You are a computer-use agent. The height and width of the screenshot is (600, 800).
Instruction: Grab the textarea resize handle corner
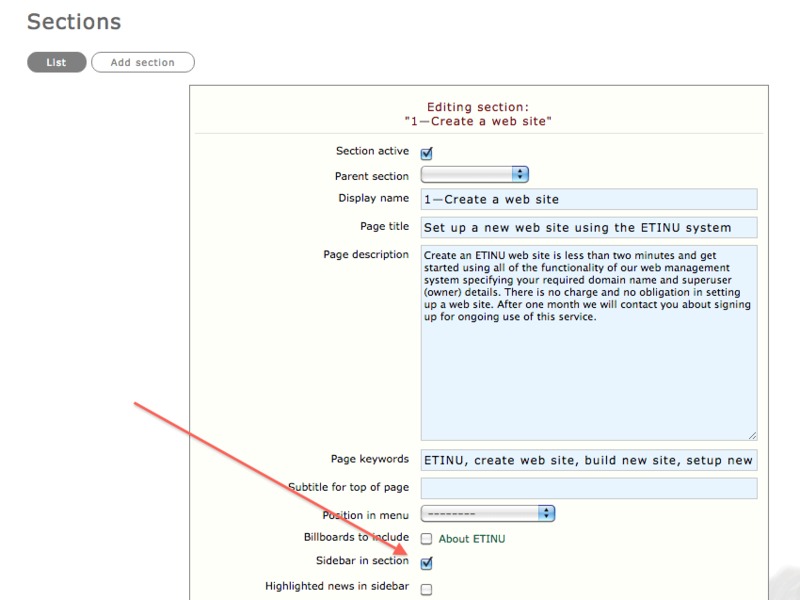[752, 435]
